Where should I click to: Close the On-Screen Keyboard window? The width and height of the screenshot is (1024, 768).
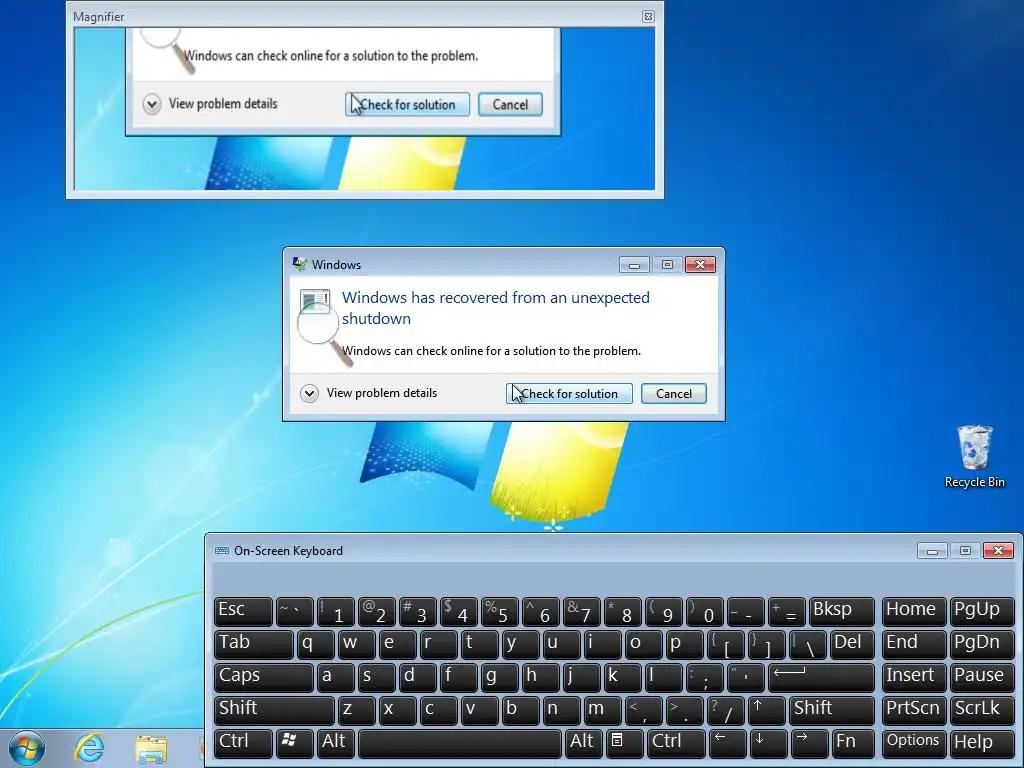pyautogui.click(x=998, y=551)
